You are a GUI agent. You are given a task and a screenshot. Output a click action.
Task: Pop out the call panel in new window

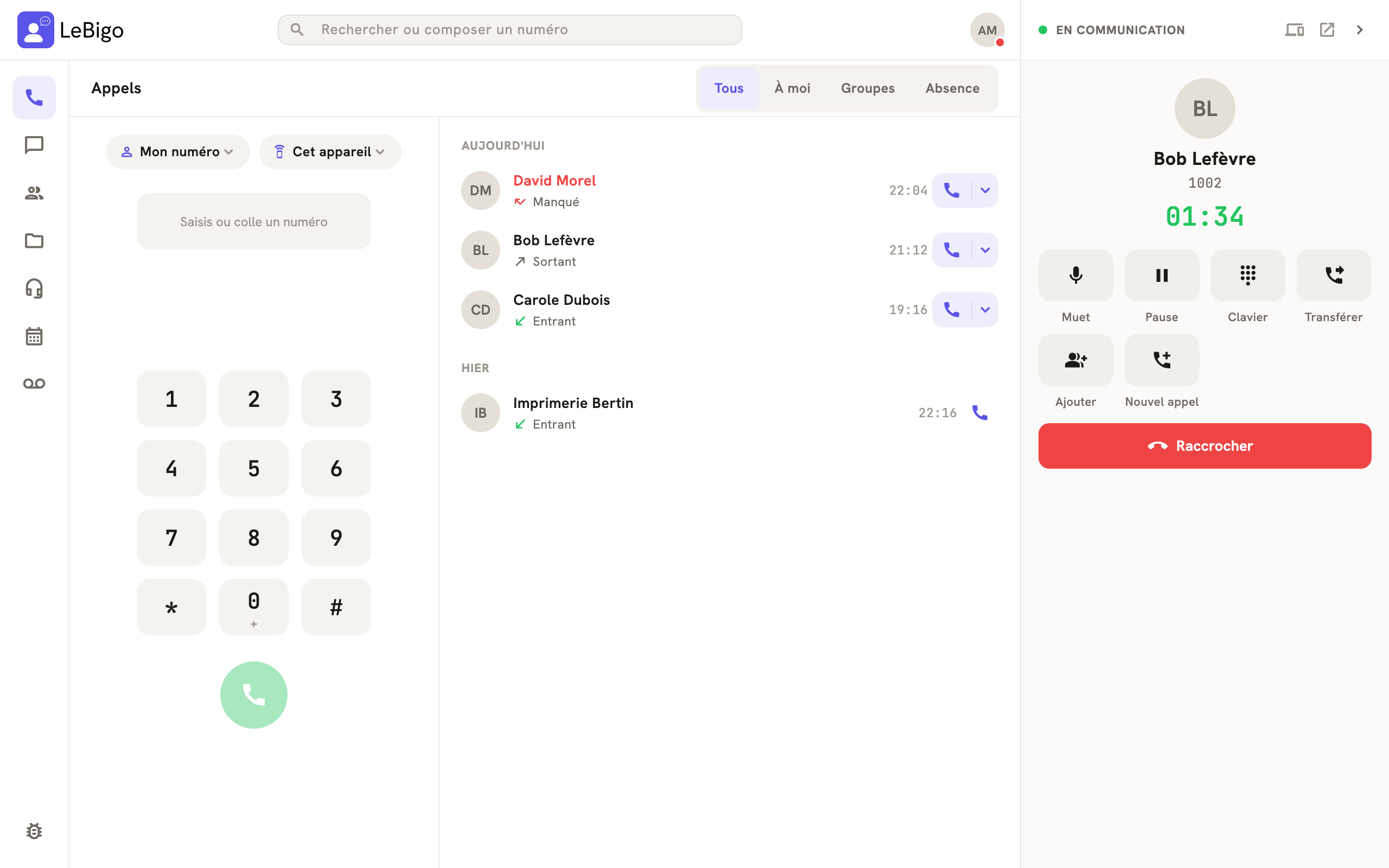[x=1327, y=30]
